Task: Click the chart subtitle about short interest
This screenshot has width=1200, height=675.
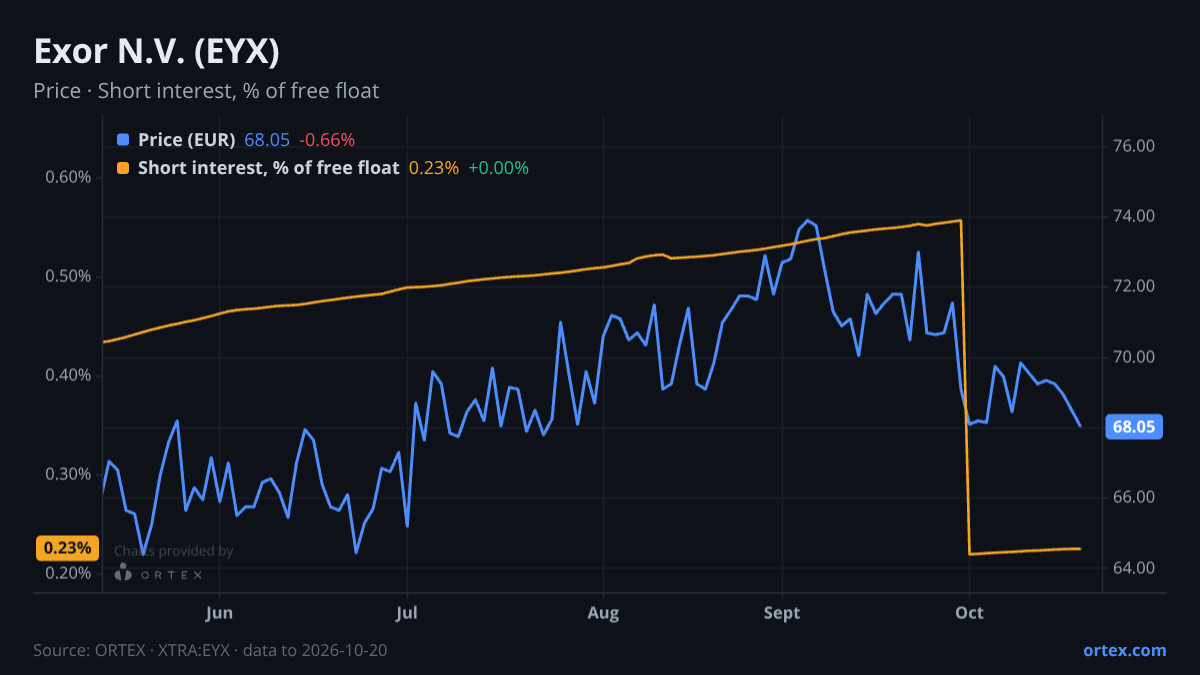Action: tap(206, 91)
